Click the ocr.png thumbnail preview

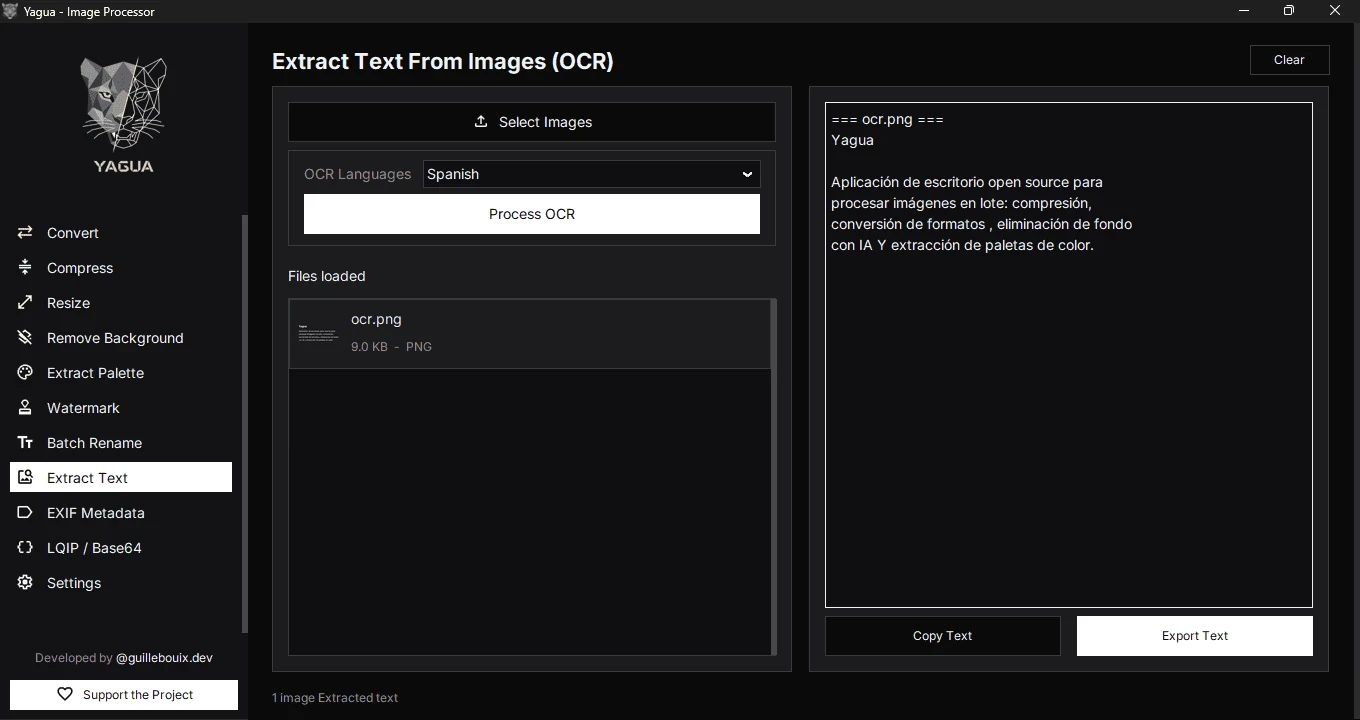point(319,334)
